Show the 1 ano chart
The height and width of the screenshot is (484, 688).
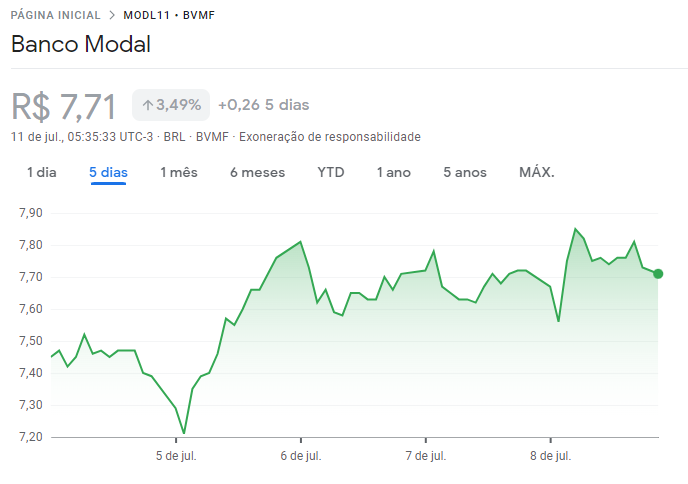tap(394, 172)
